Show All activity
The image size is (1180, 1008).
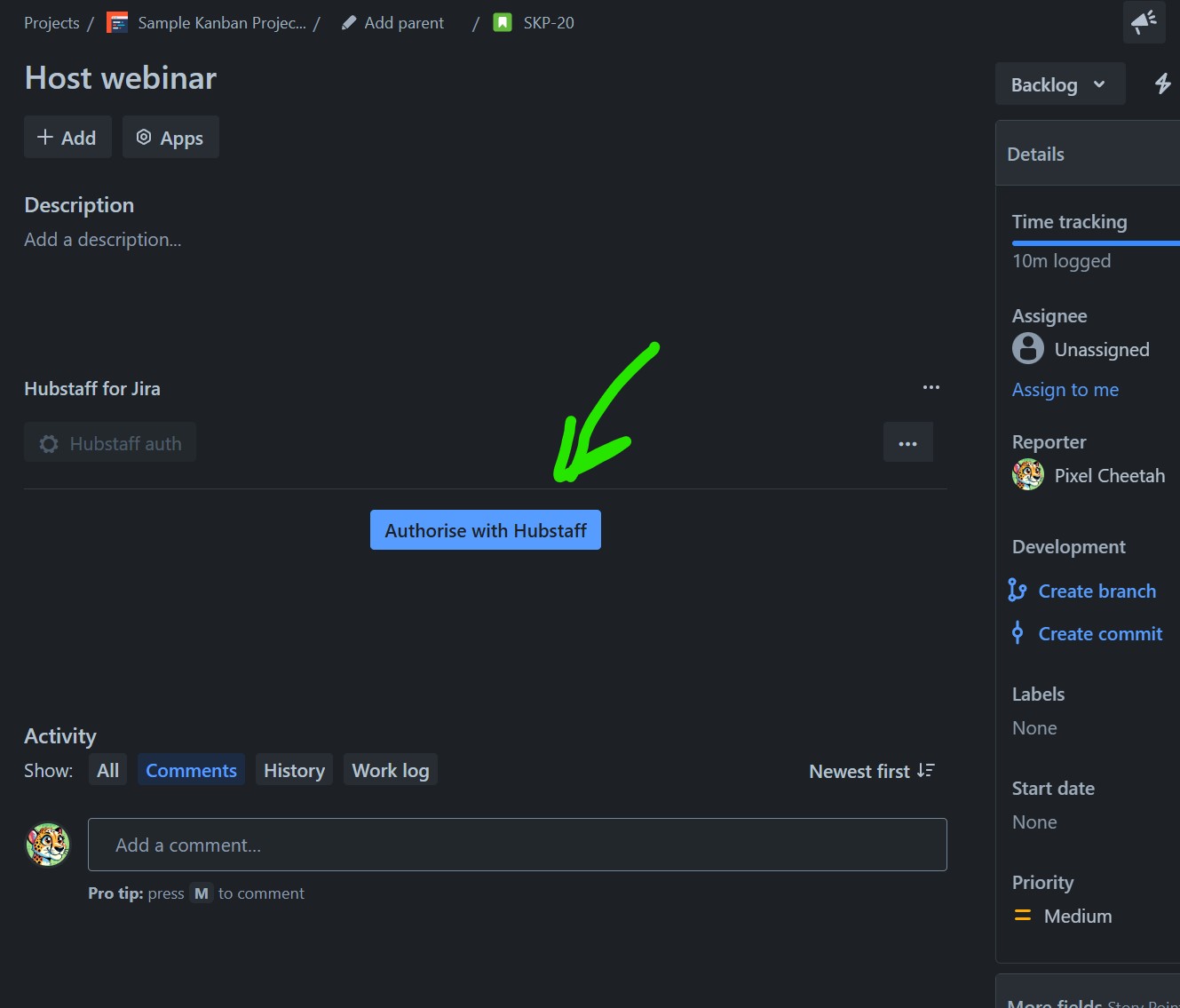[x=107, y=770]
